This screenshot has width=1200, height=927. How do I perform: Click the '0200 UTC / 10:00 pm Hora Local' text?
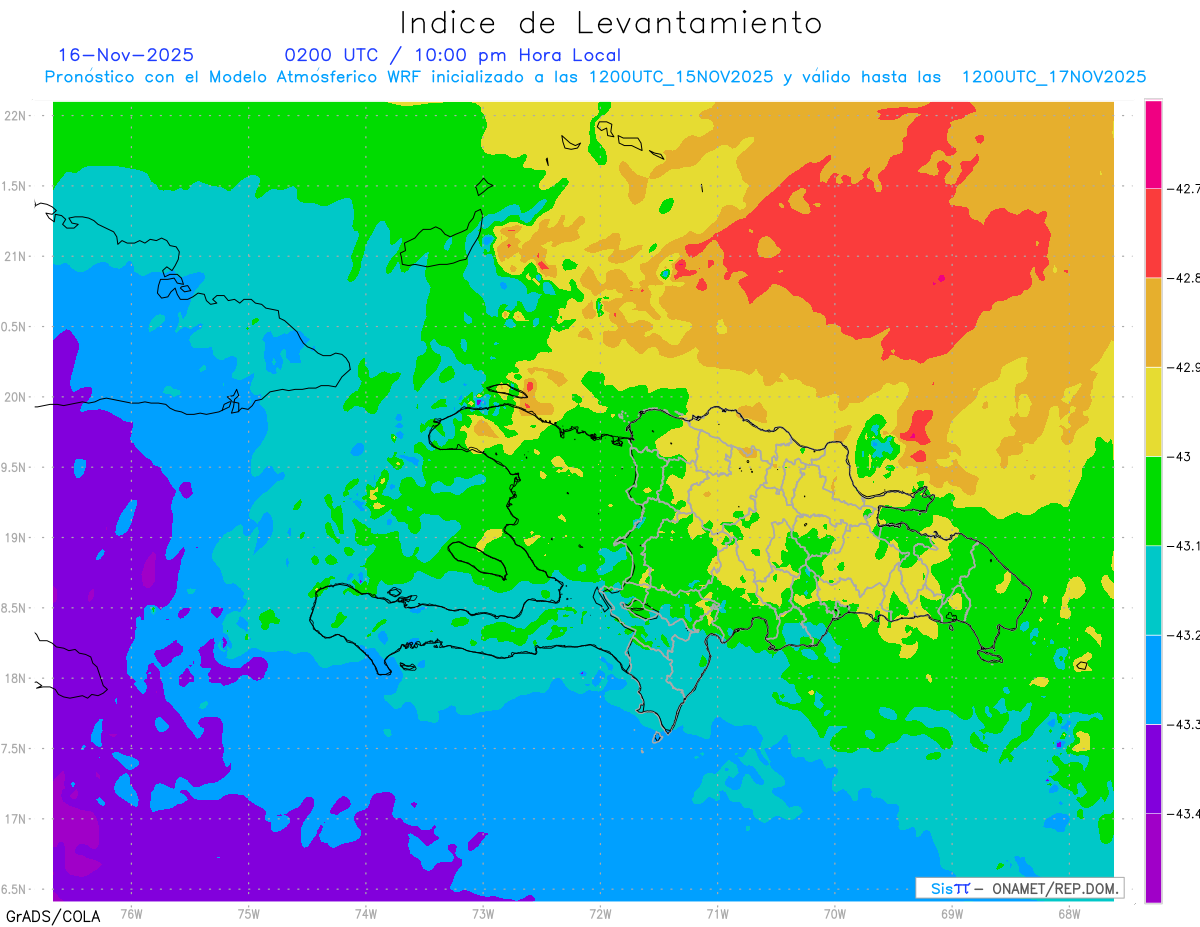(x=452, y=55)
